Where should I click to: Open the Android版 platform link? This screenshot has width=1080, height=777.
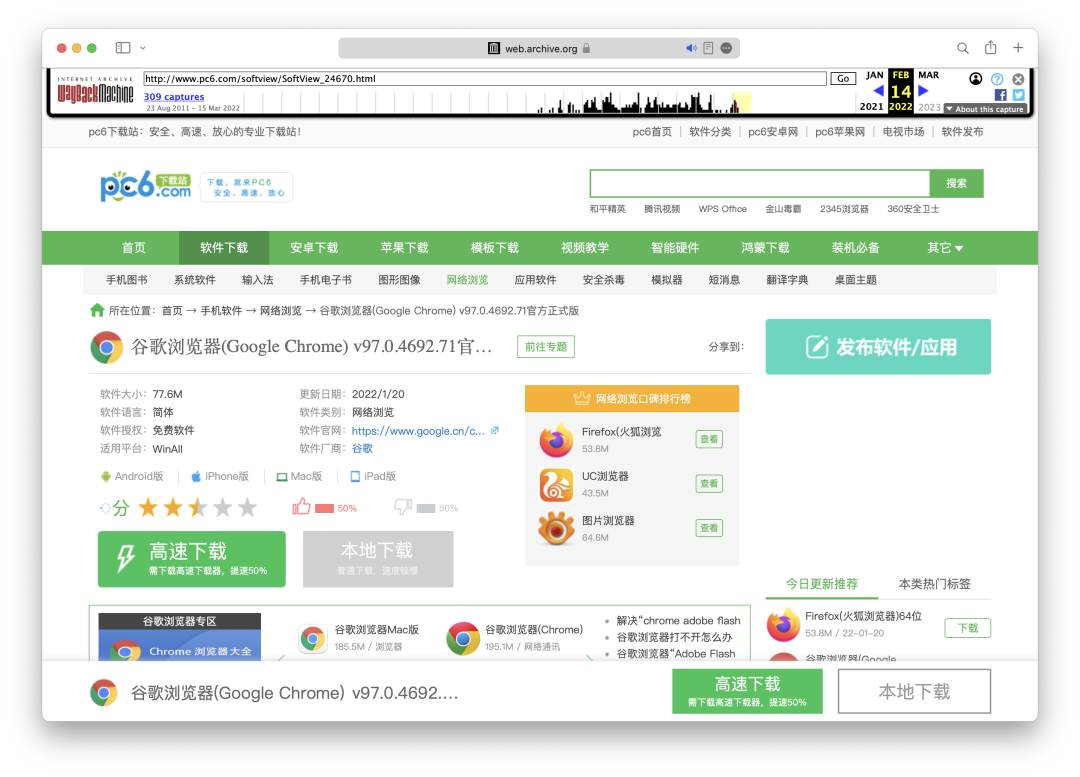[132, 476]
